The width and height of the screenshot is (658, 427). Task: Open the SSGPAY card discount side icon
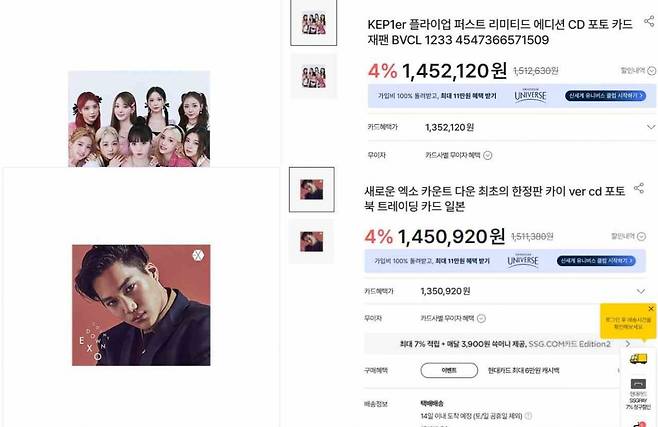tap(638, 393)
